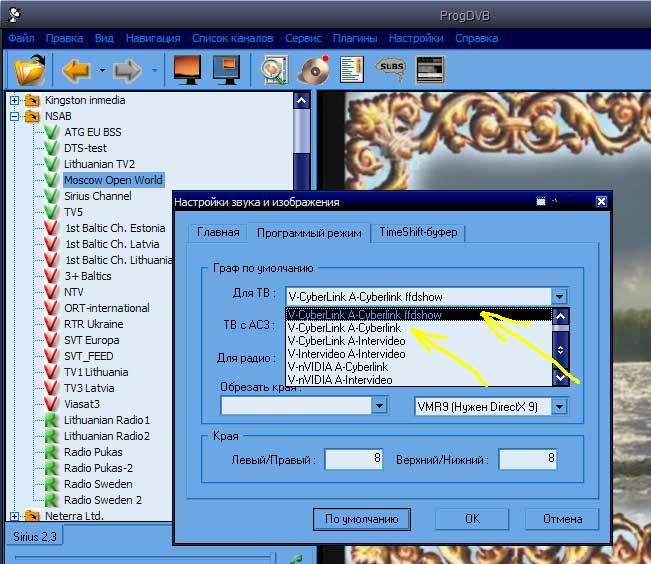This screenshot has height=564, width=651.
Task: Select RTR Ukraine channel
Action: pyautogui.click(x=93, y=324)
